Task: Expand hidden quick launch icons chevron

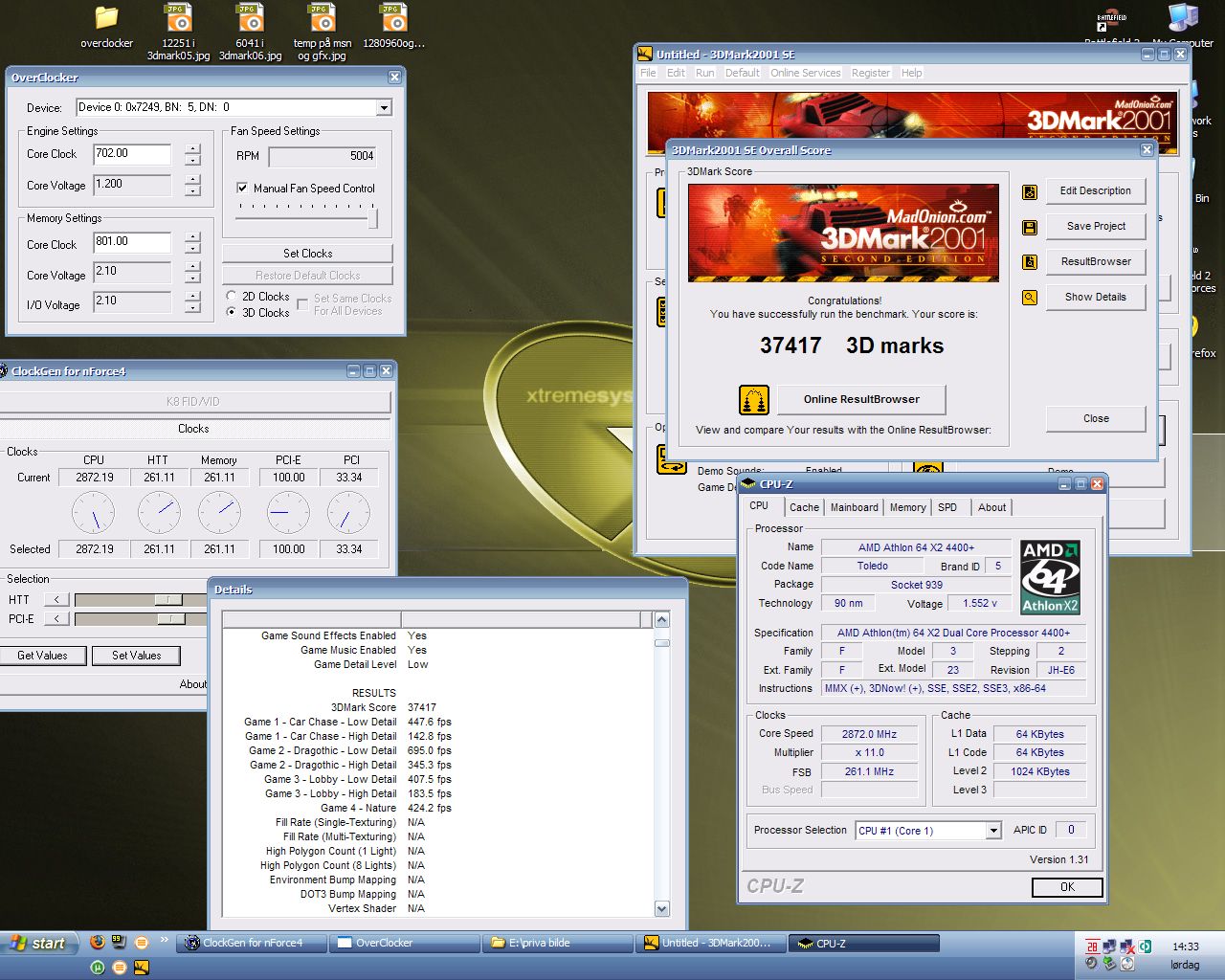Action: [164, 941]
